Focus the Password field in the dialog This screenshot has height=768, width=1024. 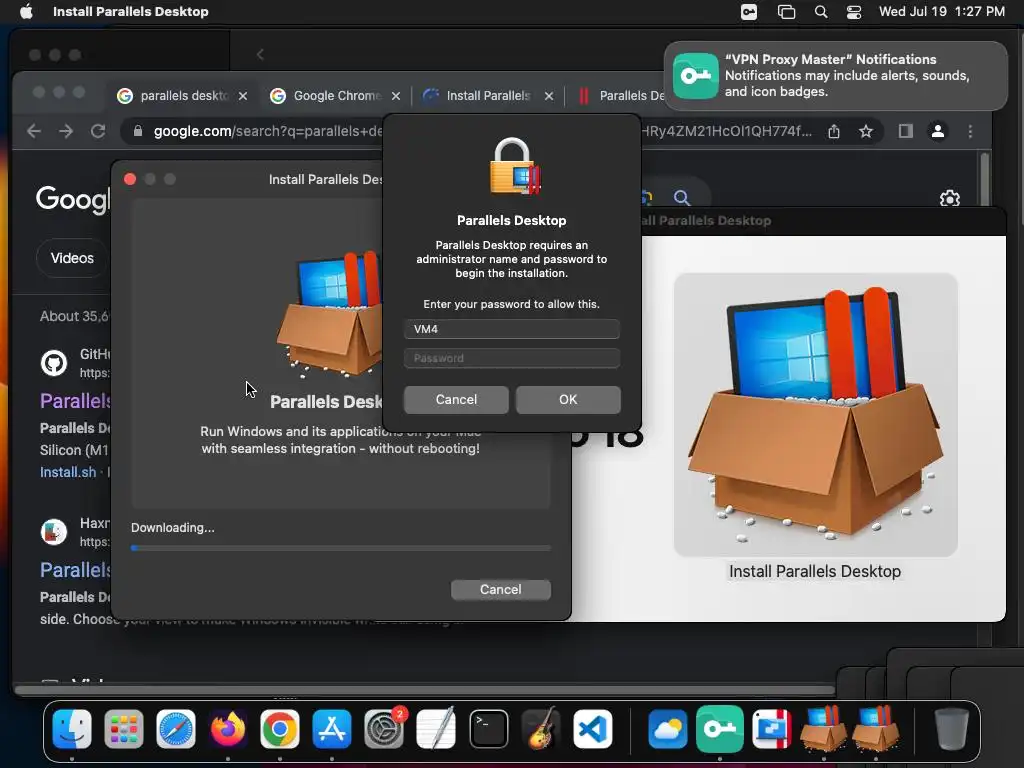pyautogui.click(x=511, y=358)
